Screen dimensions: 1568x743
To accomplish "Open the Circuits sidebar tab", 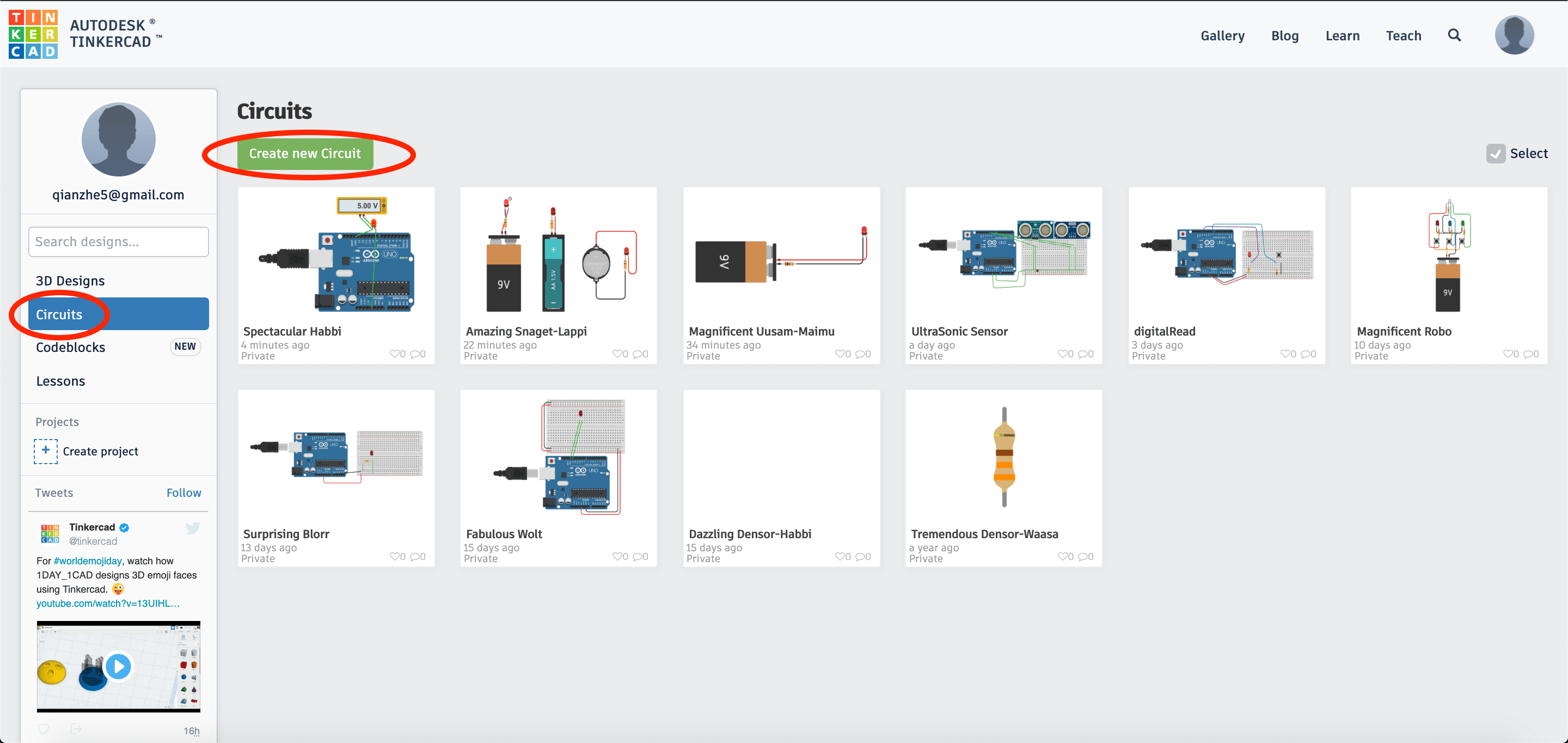I will (118, 314).
